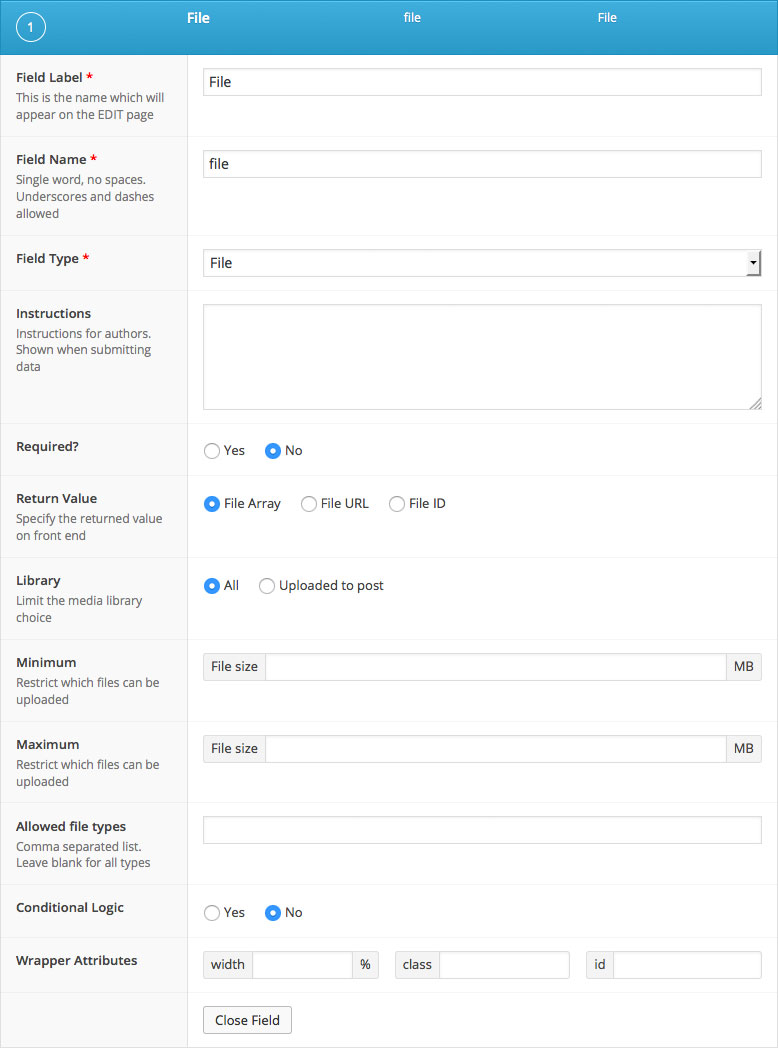778x1048 pixels.
Task: Focus the Field Name text input
Action: point(482,164)
